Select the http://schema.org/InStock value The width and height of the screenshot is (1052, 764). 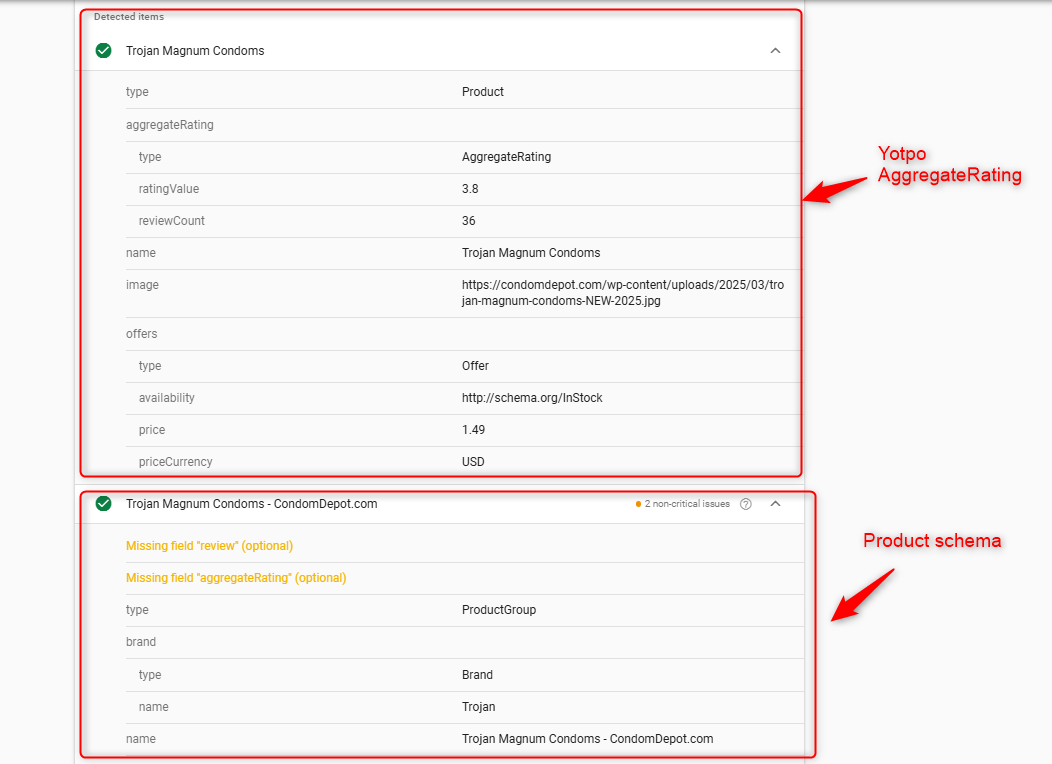[x=532, y=398]
